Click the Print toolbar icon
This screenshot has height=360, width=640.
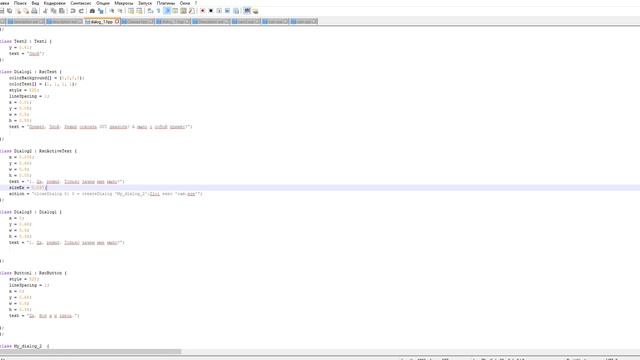34,11
